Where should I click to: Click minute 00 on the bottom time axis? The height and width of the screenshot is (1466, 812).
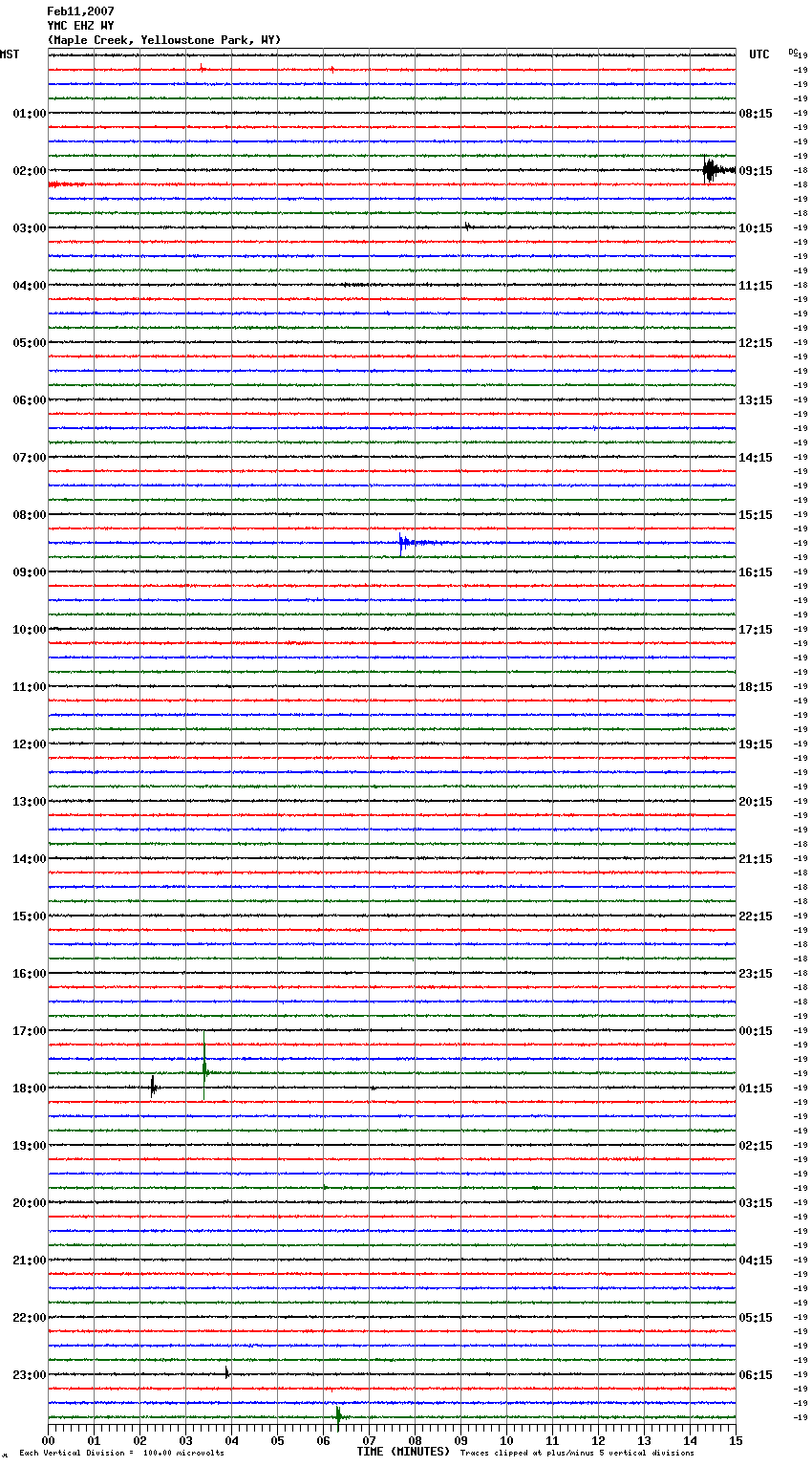(48, 1440)
